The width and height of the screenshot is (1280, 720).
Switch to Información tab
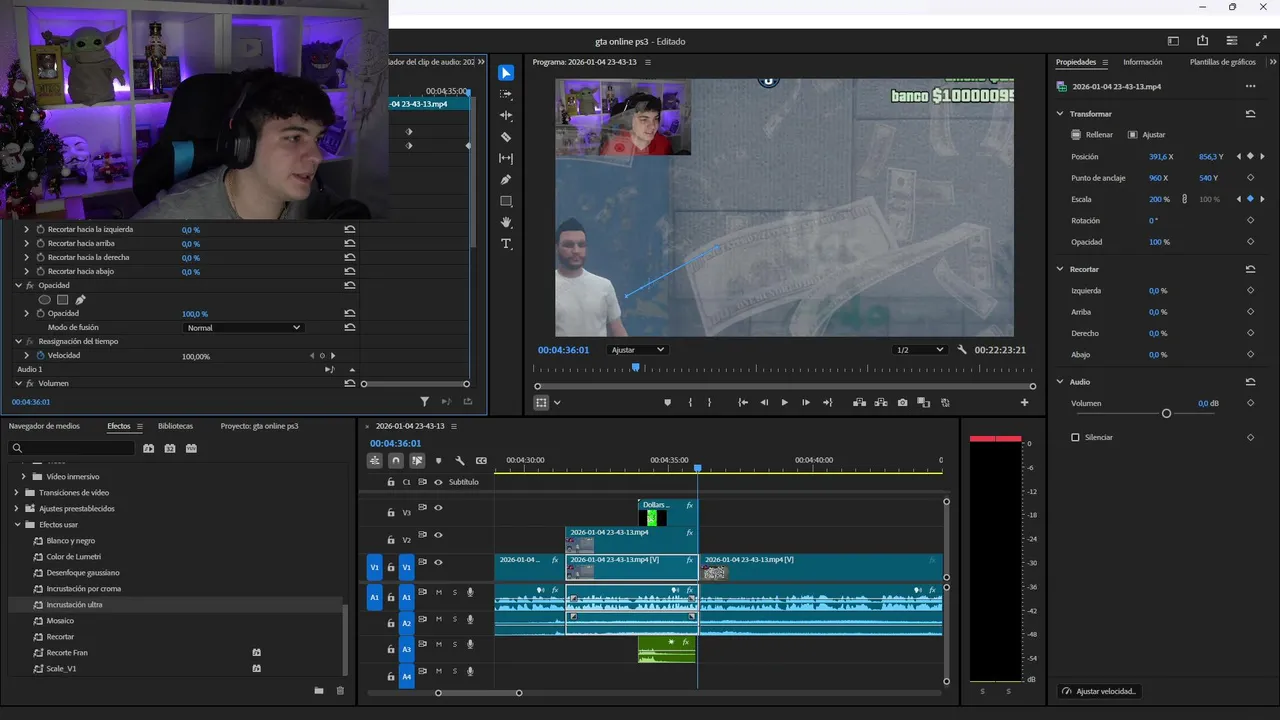pyautogui.click(x=1142, y=62)
